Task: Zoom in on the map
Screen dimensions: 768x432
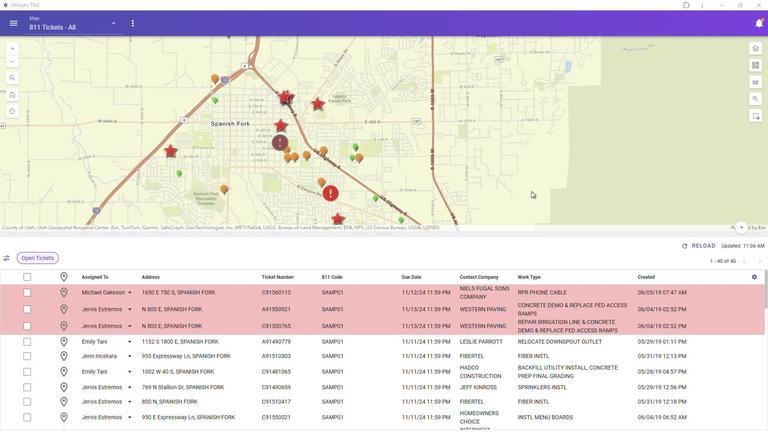Action: pos(12,48)
